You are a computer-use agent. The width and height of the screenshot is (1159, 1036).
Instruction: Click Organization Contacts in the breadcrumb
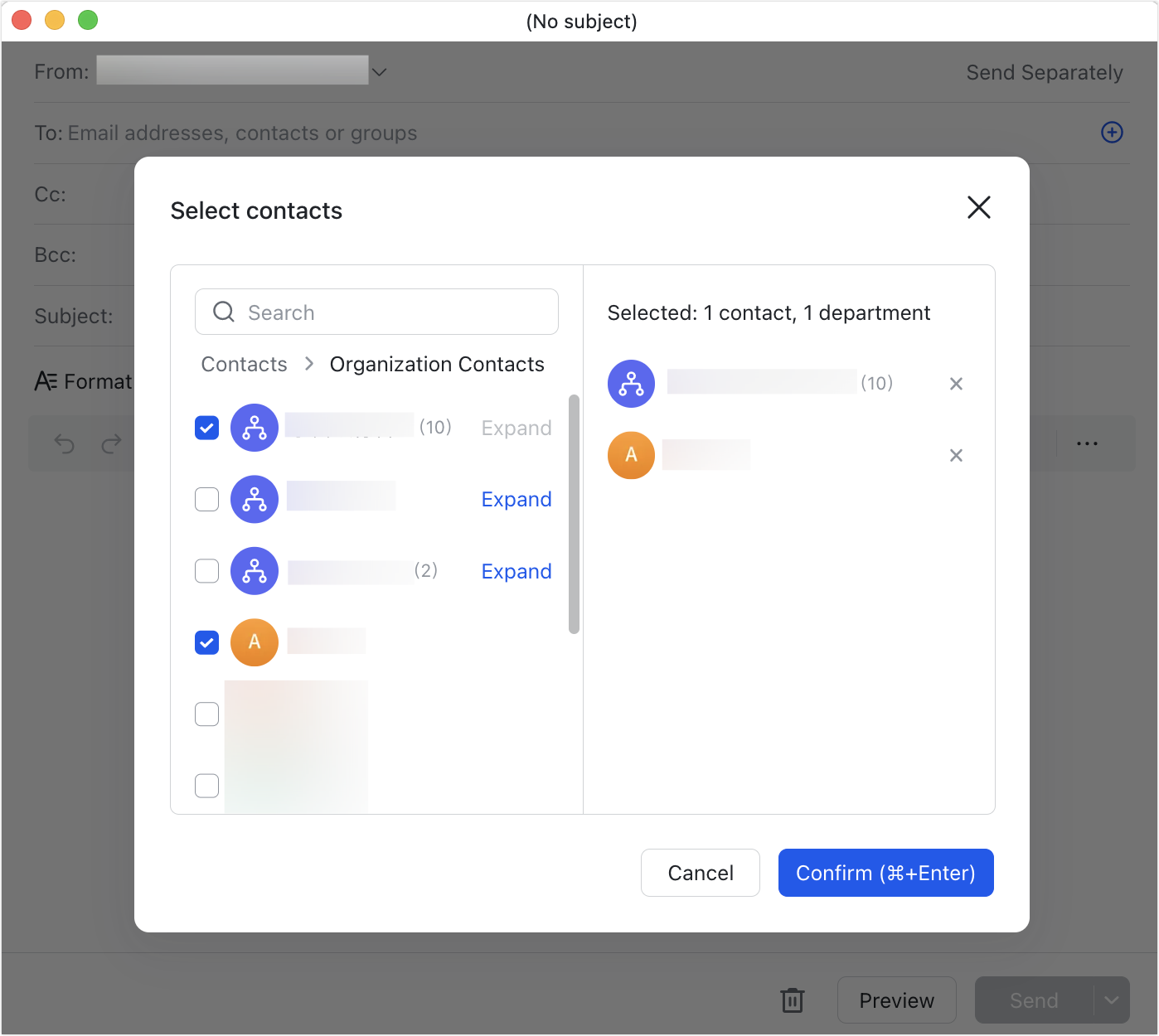(437, 364)
